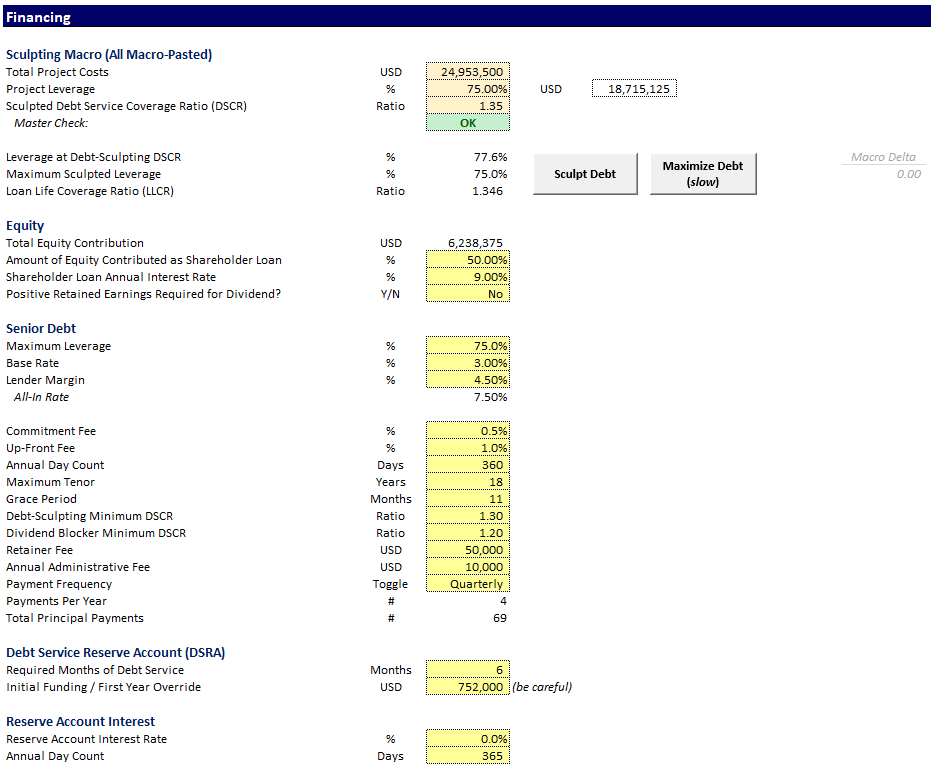Click the Total Equity Contribution 6,238,375 value
This screenshot has height=770, width=931.
pyautogui.click(x=475, y=243)
